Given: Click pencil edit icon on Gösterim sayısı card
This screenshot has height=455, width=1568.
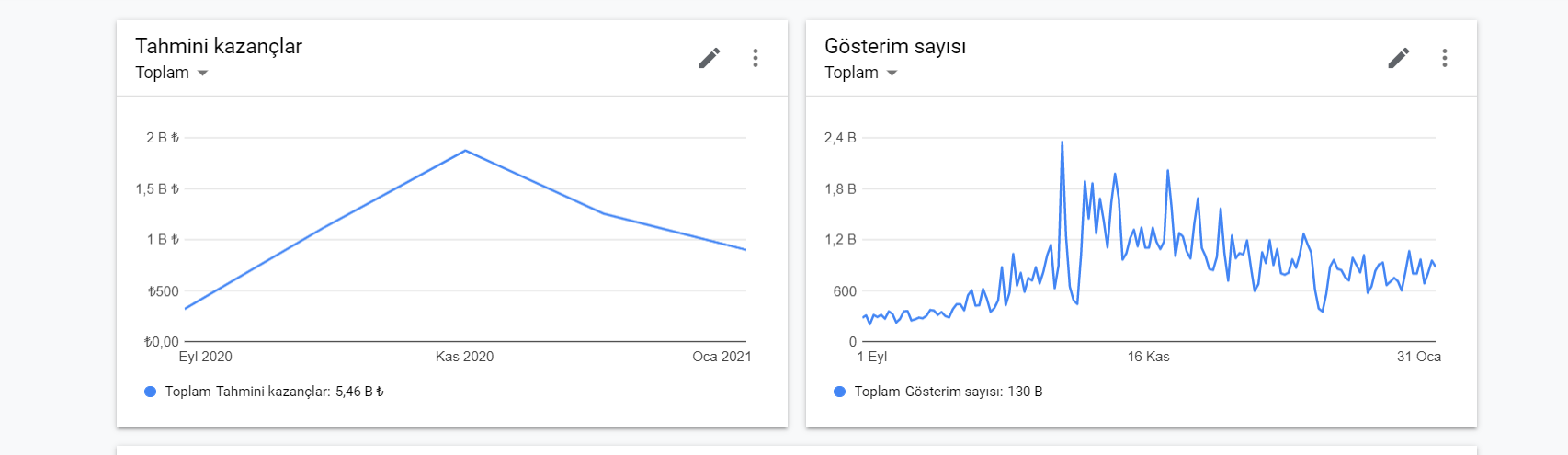Looking at the screenshot, I should [1398, 58].
